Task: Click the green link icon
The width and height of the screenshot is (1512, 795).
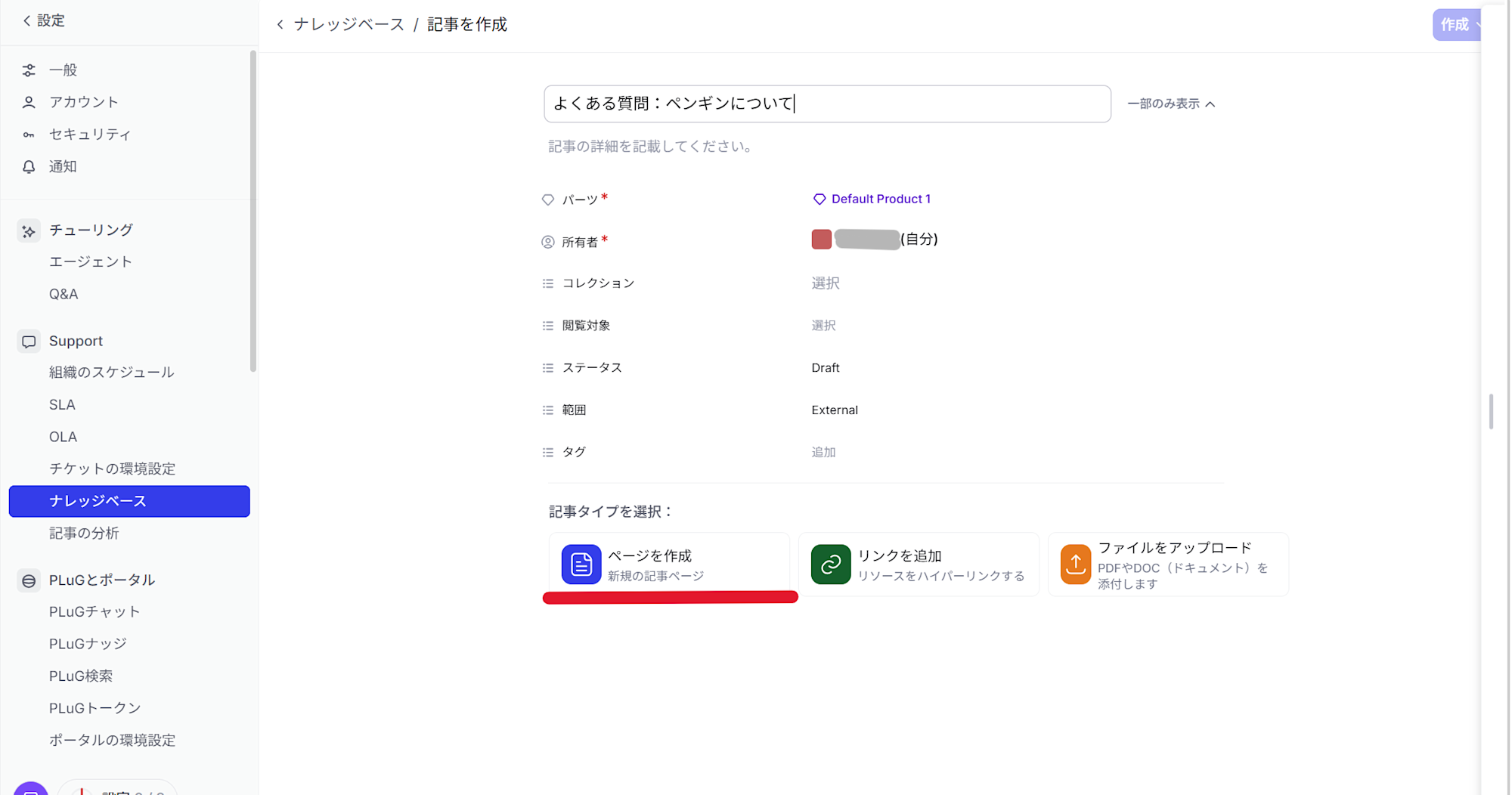Action: (x=831, y=565)
